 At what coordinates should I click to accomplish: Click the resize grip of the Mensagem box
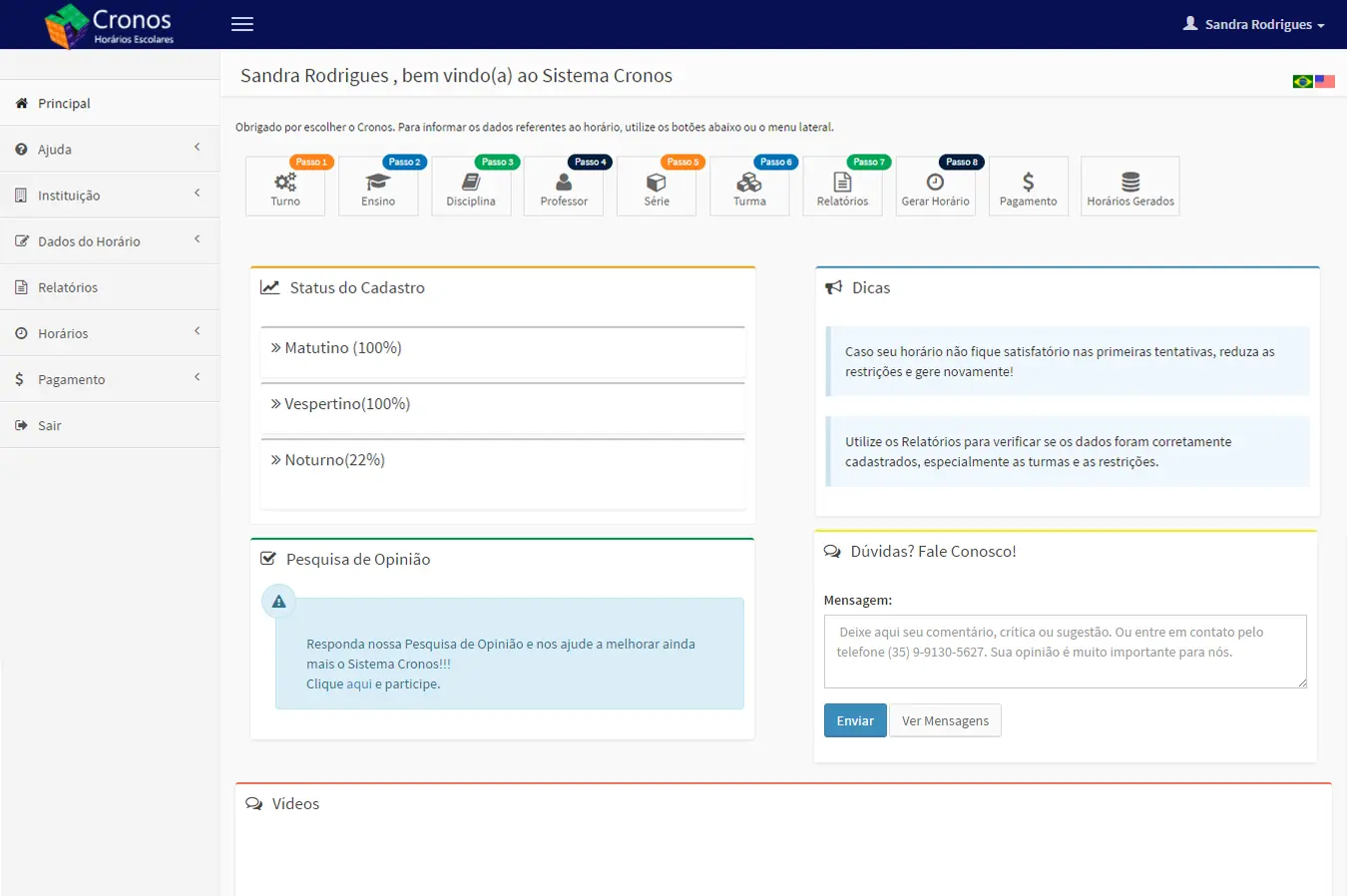click(1301, 682)
